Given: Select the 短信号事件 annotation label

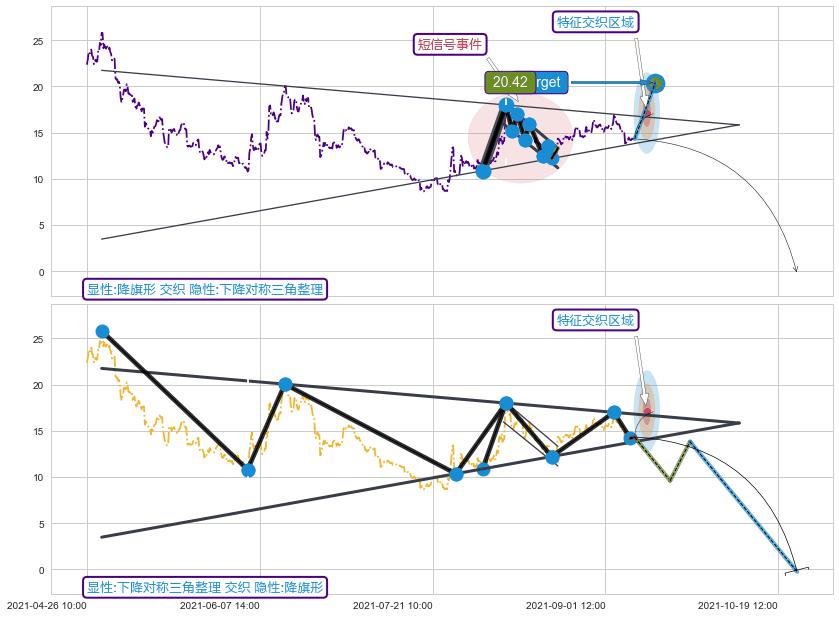Looking at the screenshot, I should coord(450,44).
